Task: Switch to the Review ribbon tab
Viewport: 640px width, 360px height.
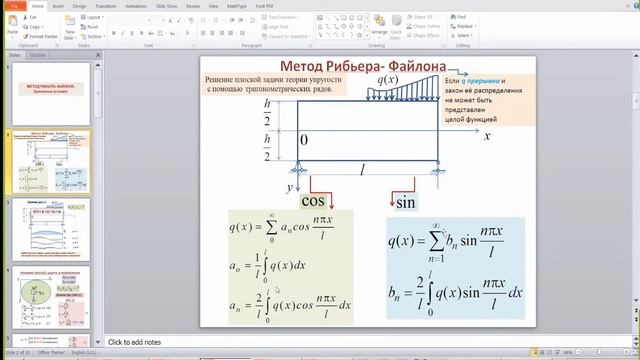Action: (193, 6)
